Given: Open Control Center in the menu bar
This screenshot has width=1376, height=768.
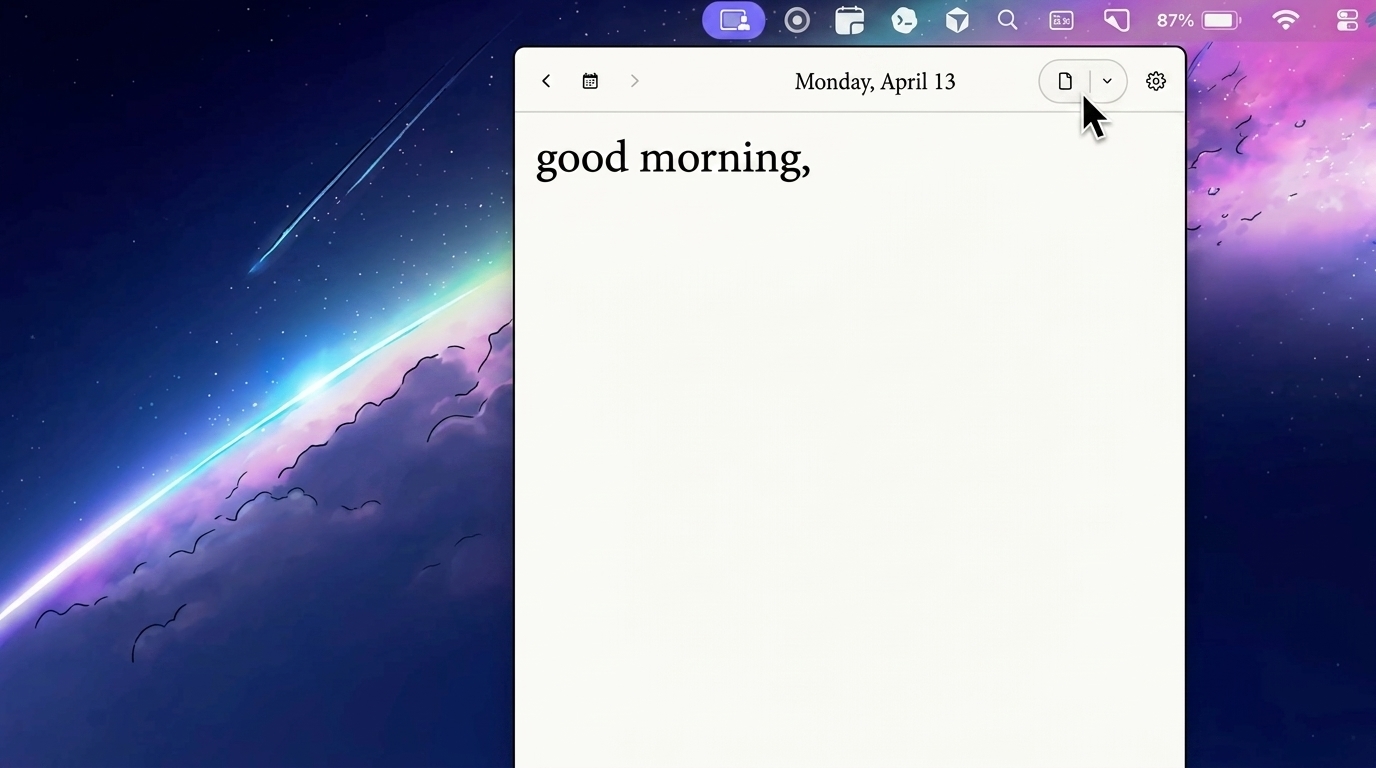Looking at the screenshot, I should point(1346,20).
